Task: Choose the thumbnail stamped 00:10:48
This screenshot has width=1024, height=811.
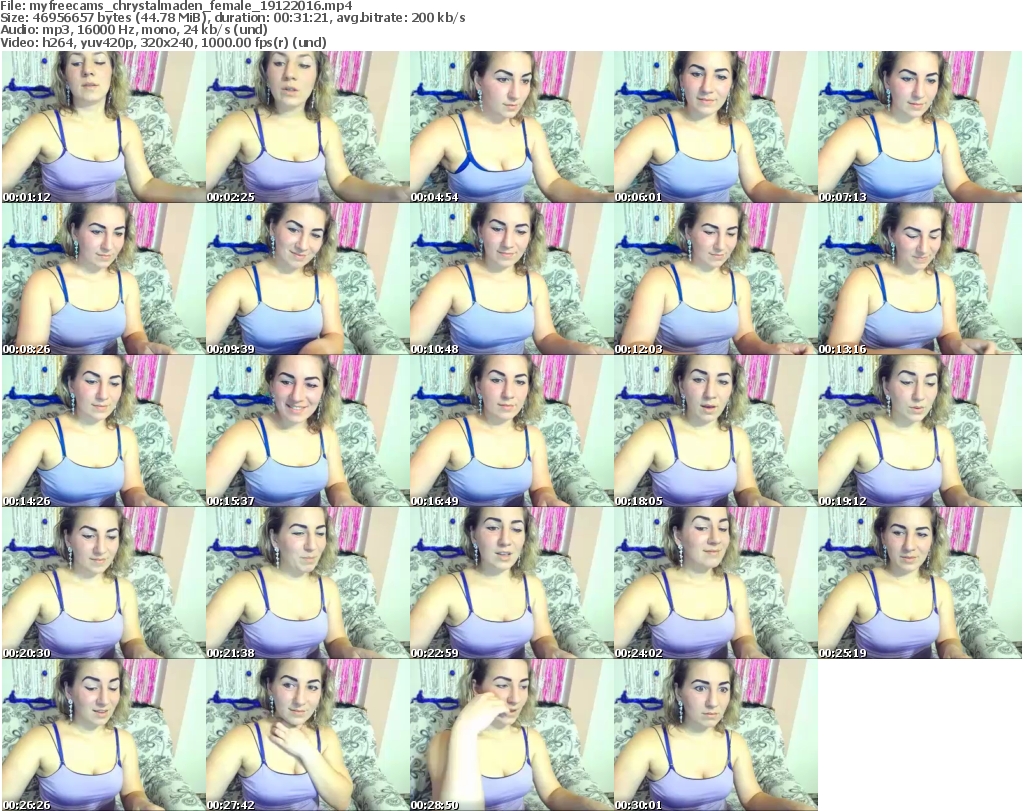Action: click(x=511, y=279)
